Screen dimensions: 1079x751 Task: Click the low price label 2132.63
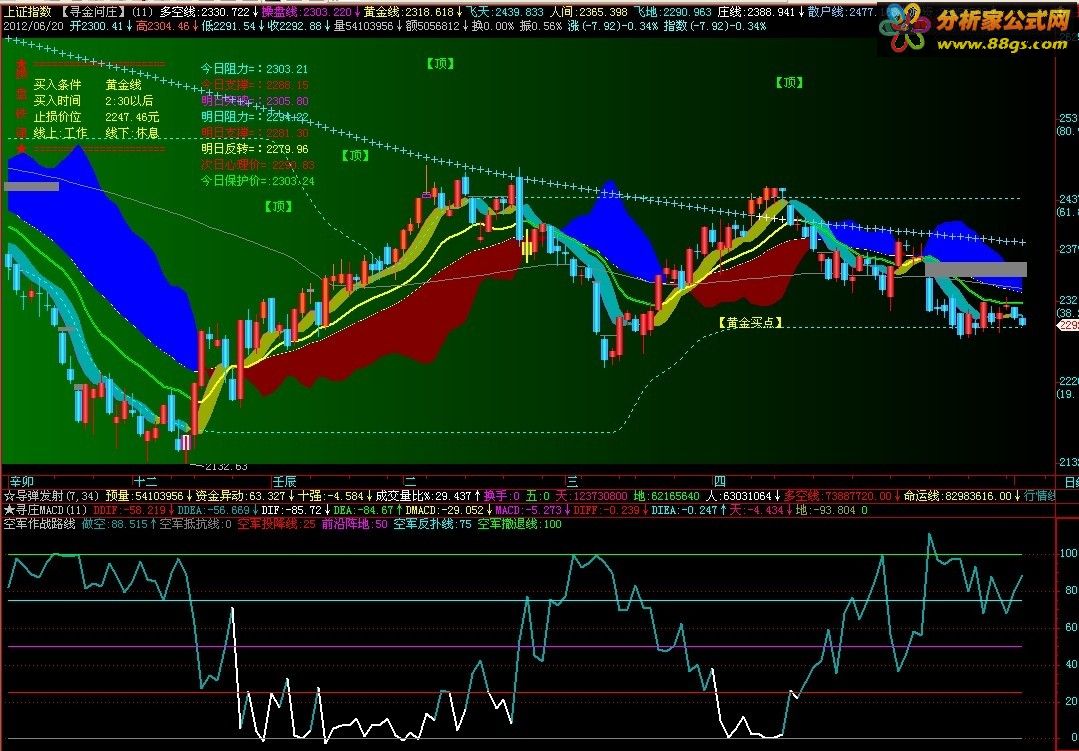(225, 467)
